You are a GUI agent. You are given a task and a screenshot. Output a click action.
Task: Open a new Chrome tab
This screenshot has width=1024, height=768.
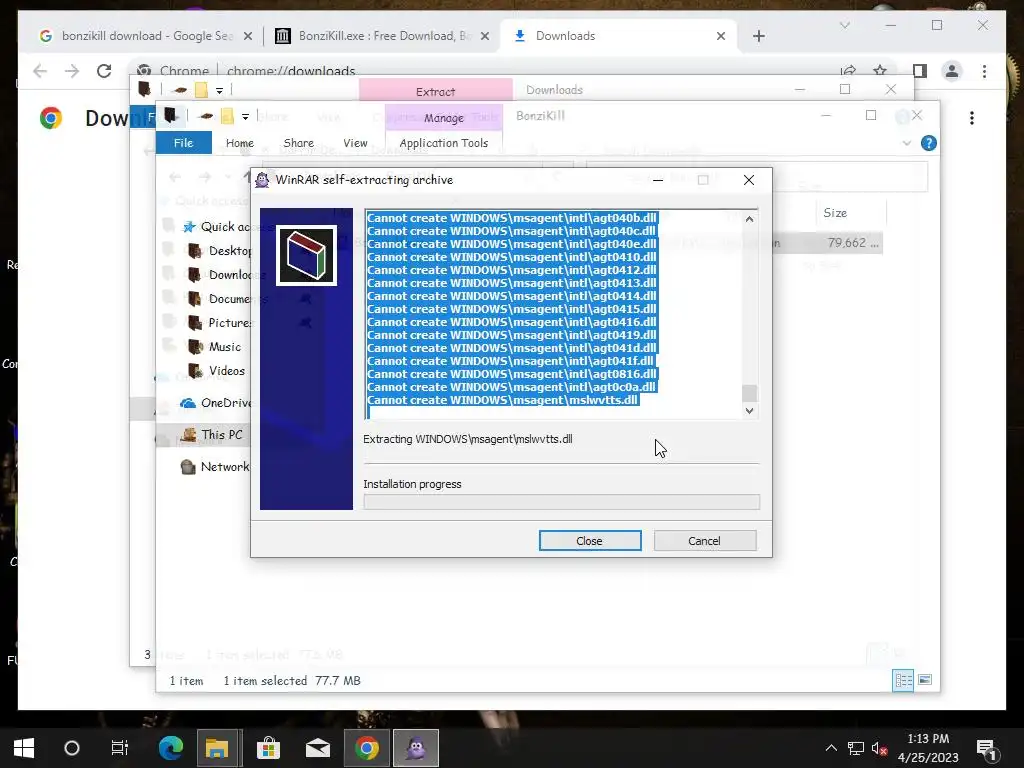tap(758, 36)
